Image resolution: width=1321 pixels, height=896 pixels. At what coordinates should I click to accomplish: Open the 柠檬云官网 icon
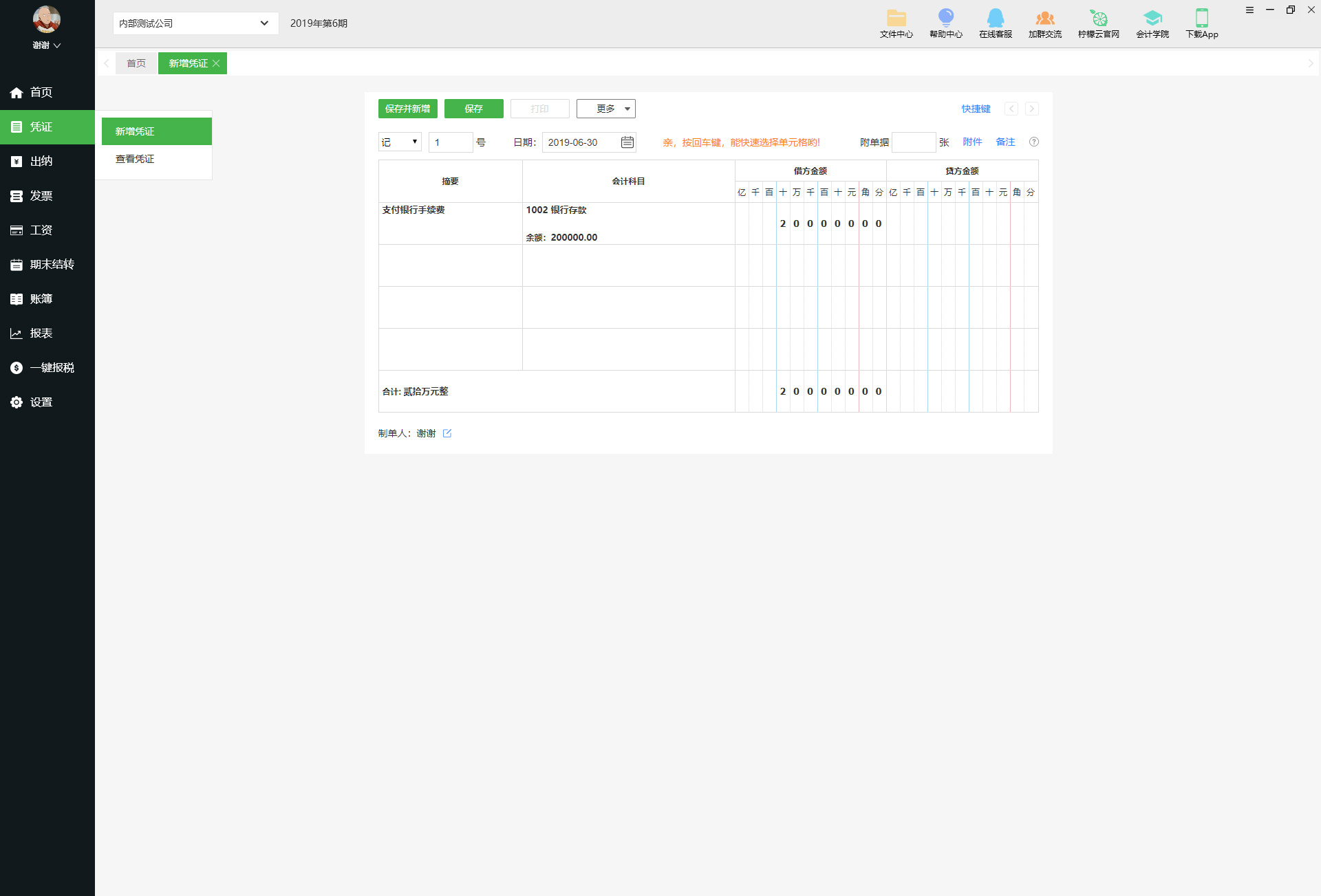point(1098,19)
